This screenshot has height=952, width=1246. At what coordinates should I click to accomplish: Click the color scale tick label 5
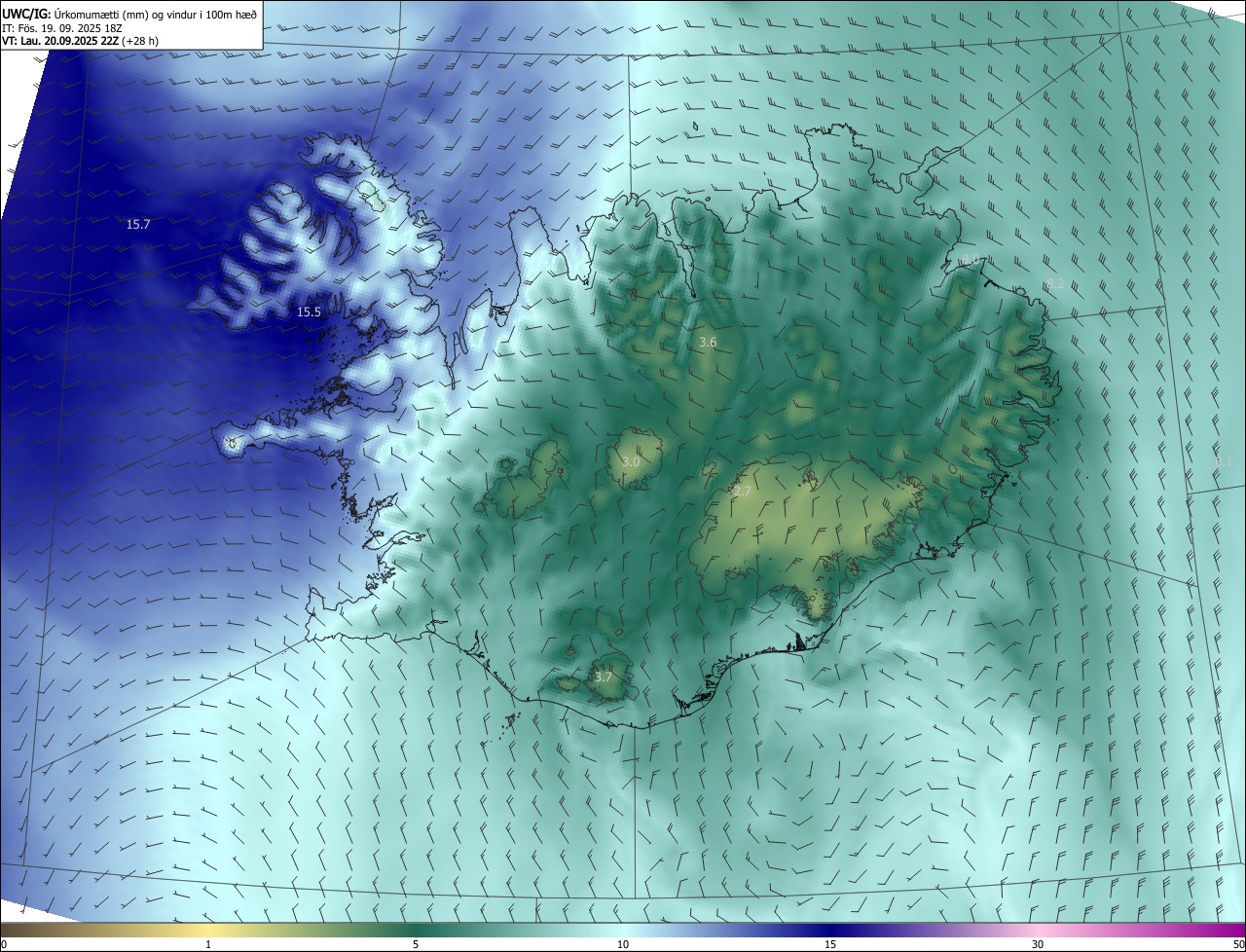coord(416,944)
